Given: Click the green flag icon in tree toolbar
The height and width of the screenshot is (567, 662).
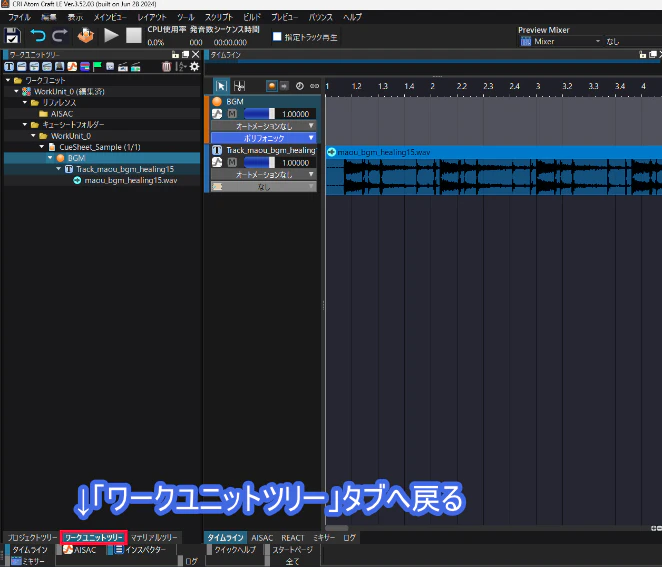Looking at the screenshot, I should pos(98,66).
